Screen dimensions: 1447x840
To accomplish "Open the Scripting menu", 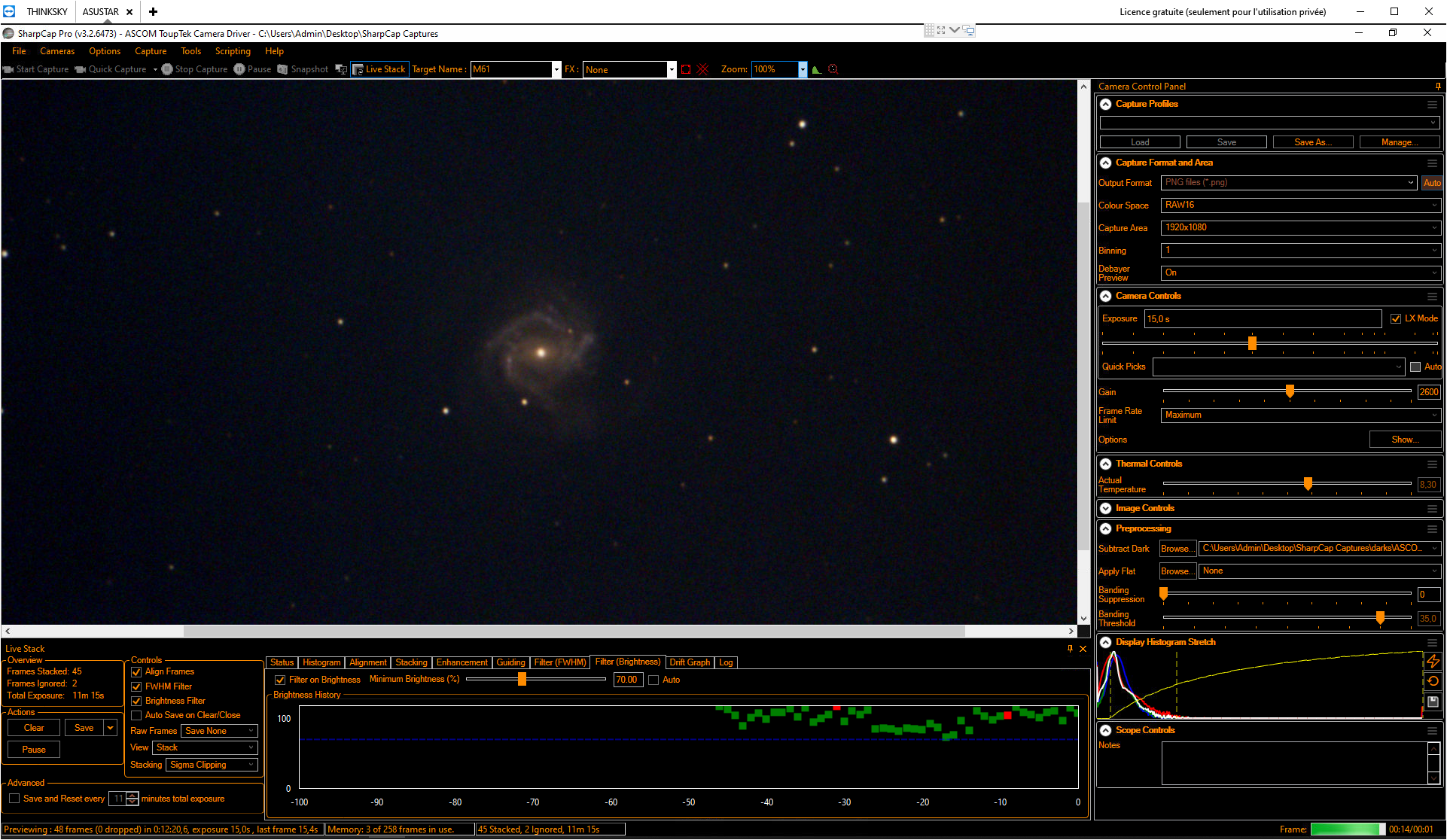I will click(x=233, y=51).
